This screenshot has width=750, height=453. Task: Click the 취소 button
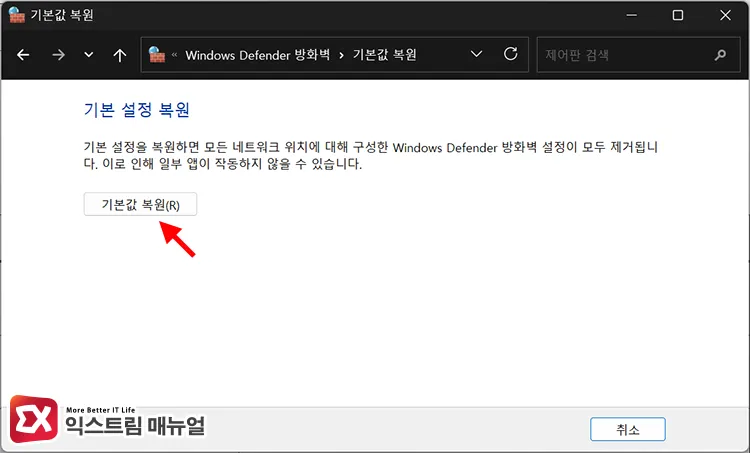628,429
